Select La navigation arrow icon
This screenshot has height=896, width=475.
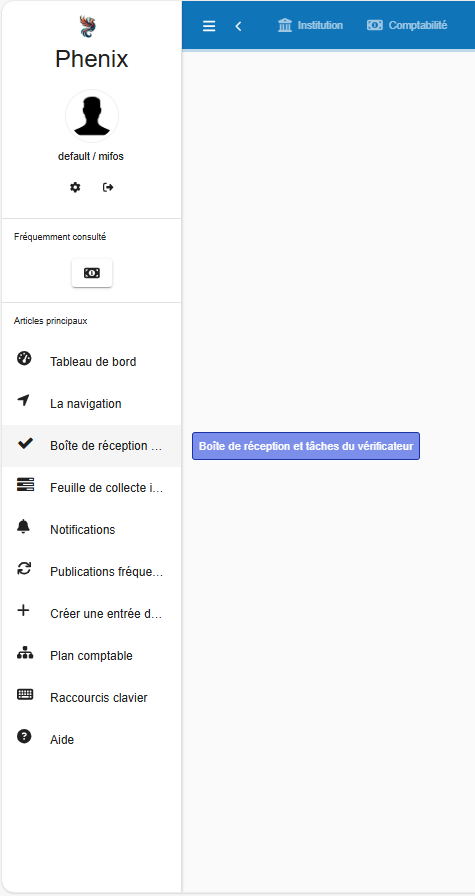point(23,401)
